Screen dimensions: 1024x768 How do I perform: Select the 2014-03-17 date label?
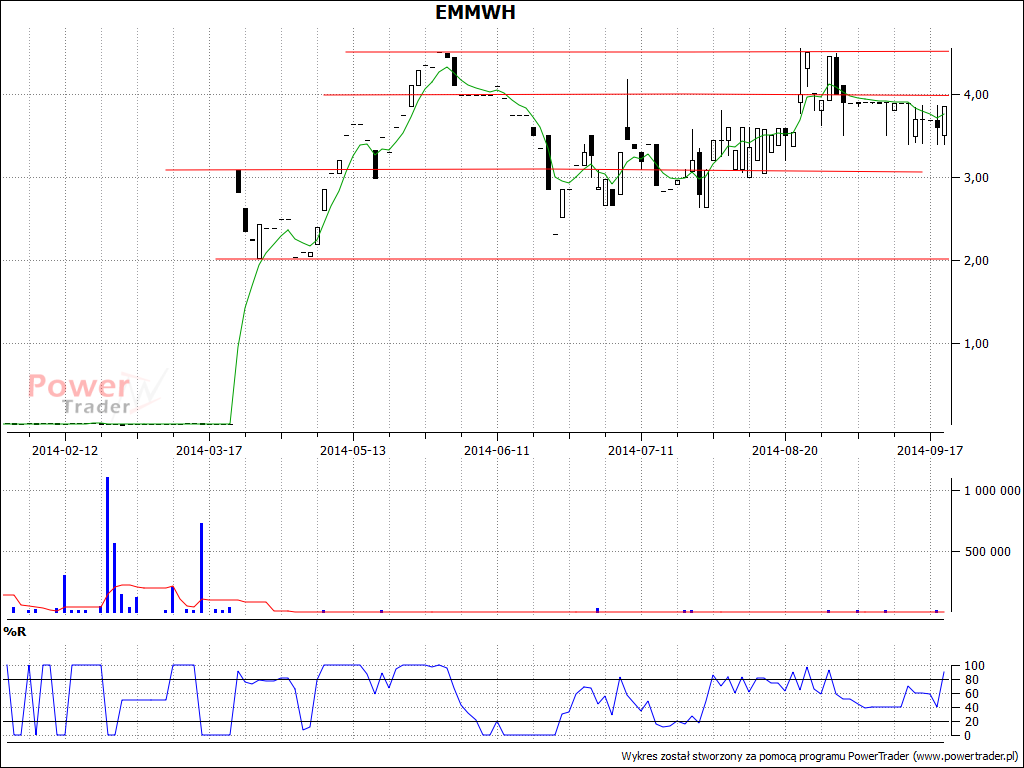[x=209, y=451]
